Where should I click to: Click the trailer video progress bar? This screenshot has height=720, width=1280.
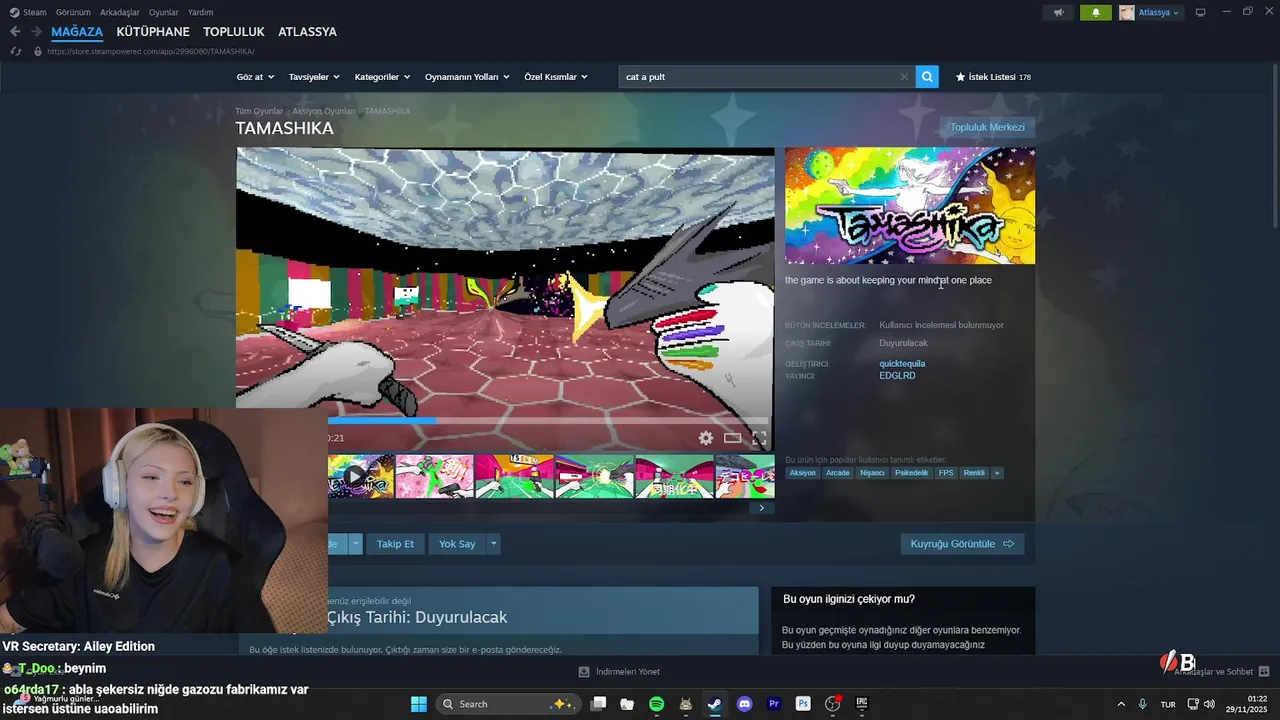coord(548,421)
